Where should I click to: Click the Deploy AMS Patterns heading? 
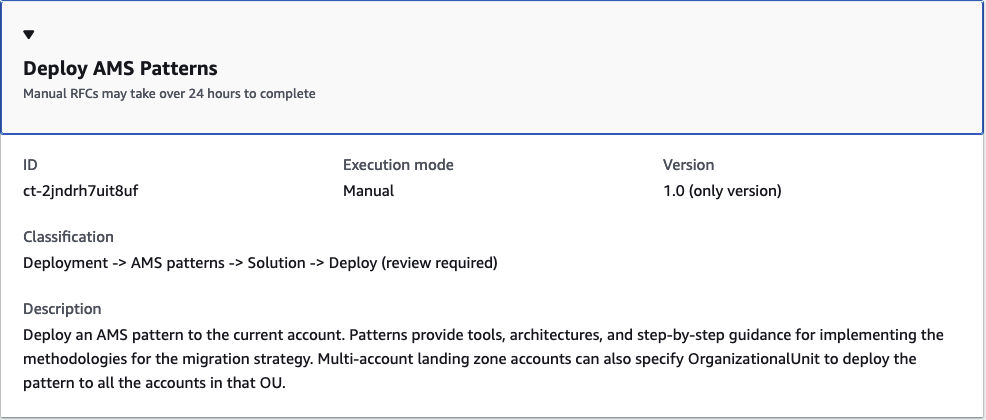coord(120,69)
